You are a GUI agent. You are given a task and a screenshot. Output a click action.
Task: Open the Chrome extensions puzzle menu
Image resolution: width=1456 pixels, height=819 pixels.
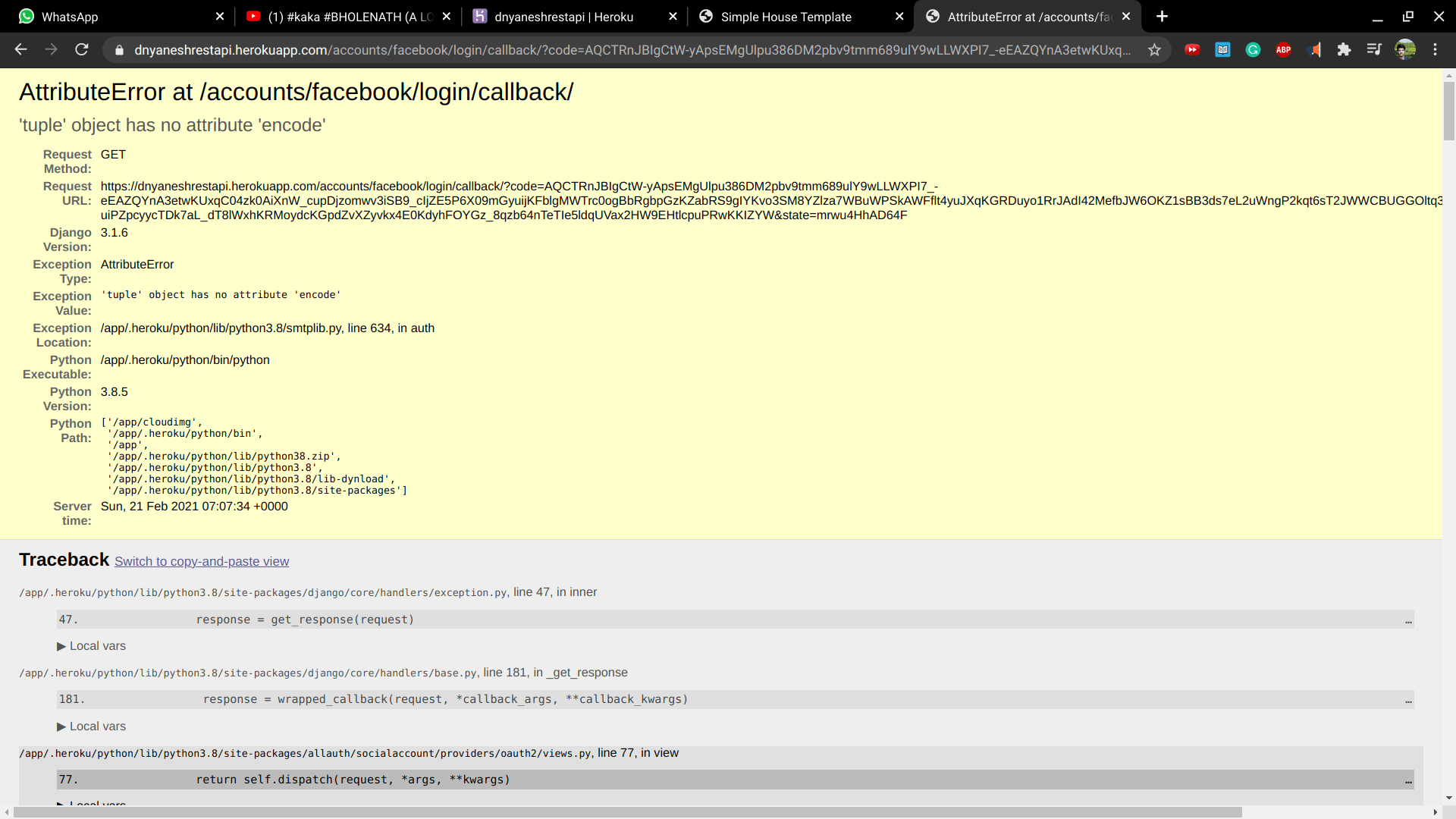[1345, 49]
